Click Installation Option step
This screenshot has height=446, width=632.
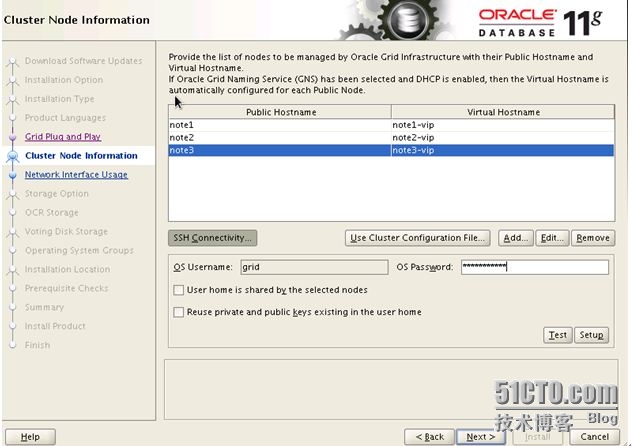point(64,80)
